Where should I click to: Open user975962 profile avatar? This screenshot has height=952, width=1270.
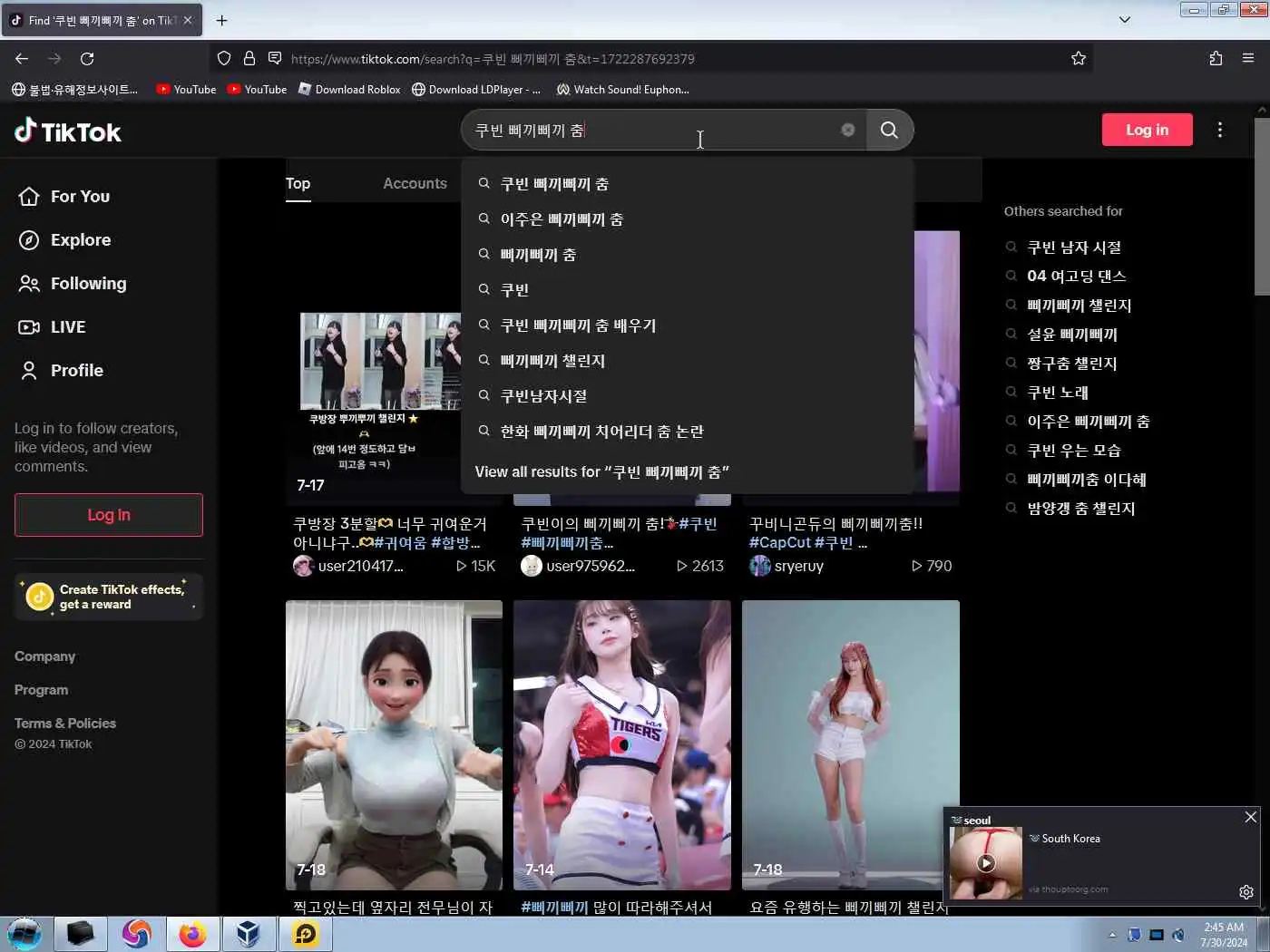click(x=532, y=566)
